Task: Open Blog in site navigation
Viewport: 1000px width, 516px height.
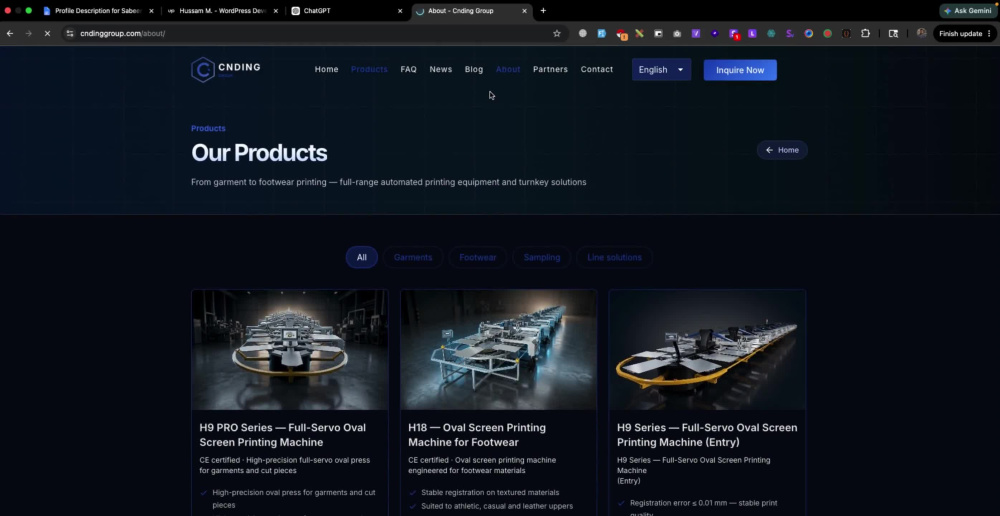Action: [x=474, y=70]
